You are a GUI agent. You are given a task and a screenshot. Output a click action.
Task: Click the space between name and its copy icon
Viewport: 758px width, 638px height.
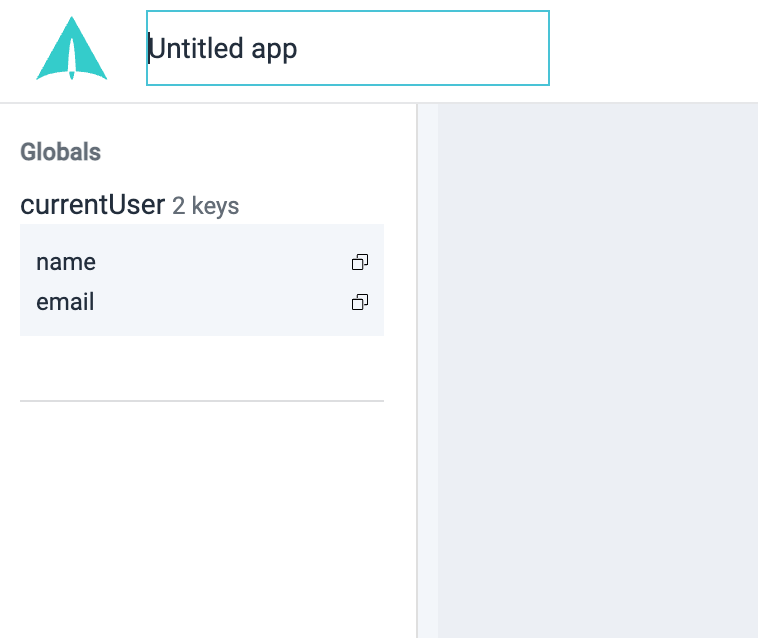[220, 262]
